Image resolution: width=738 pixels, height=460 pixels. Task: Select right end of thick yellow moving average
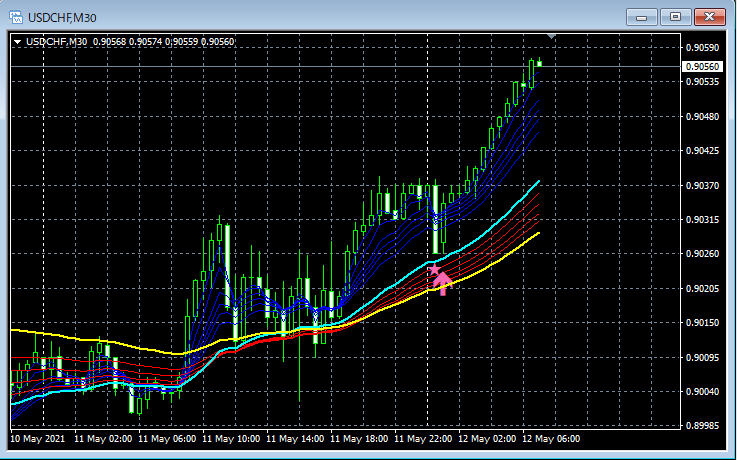coord(538,234)
